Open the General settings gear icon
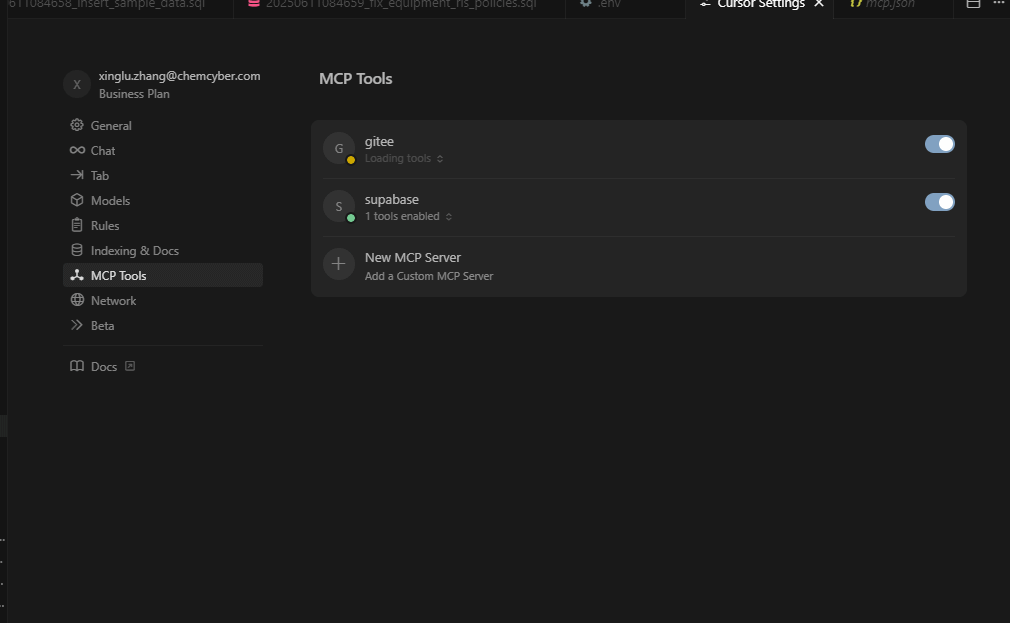Viewport: 1010px width, 623px height. tap(77, 125)
